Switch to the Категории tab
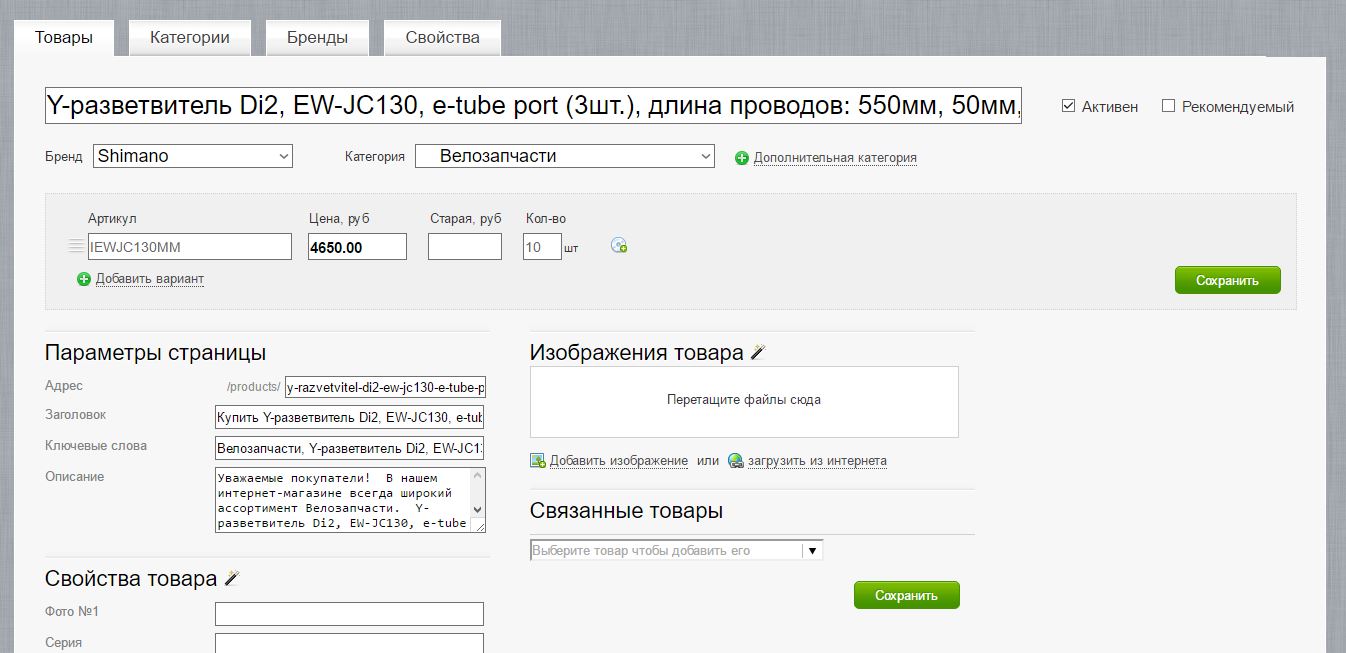This screenshot has width=1346, height=653. coord(190,38)
